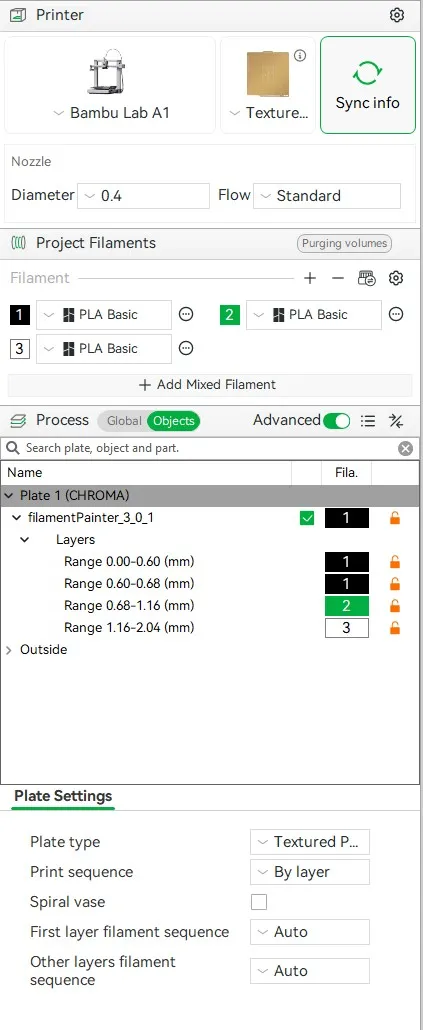Switch to the Global process tab
The width and height of the screenshot is (423, 1030).
point(123,421)
